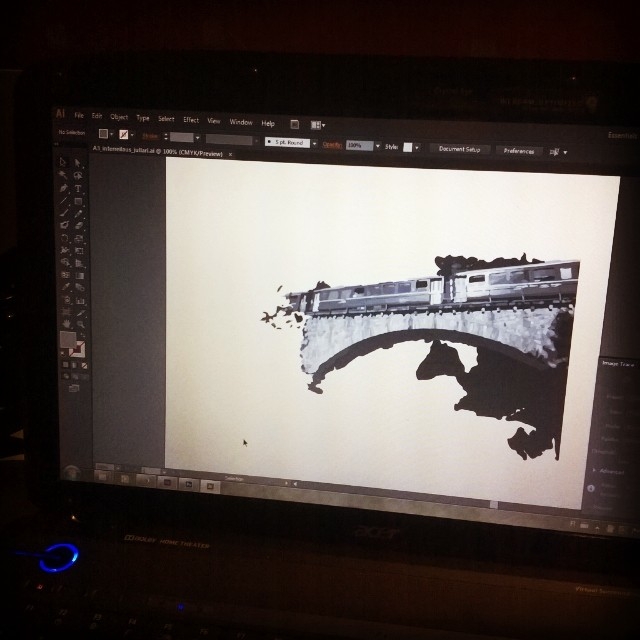Select the Eyedropper tool

coord(65,287)
